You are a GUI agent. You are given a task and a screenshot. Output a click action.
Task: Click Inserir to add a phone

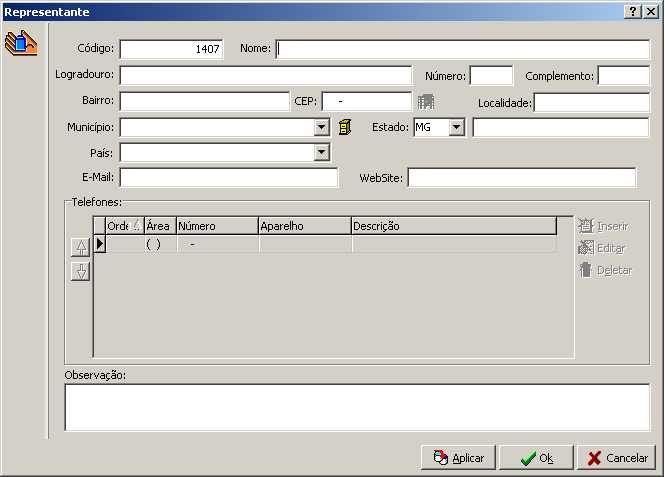tap(603, 226)
